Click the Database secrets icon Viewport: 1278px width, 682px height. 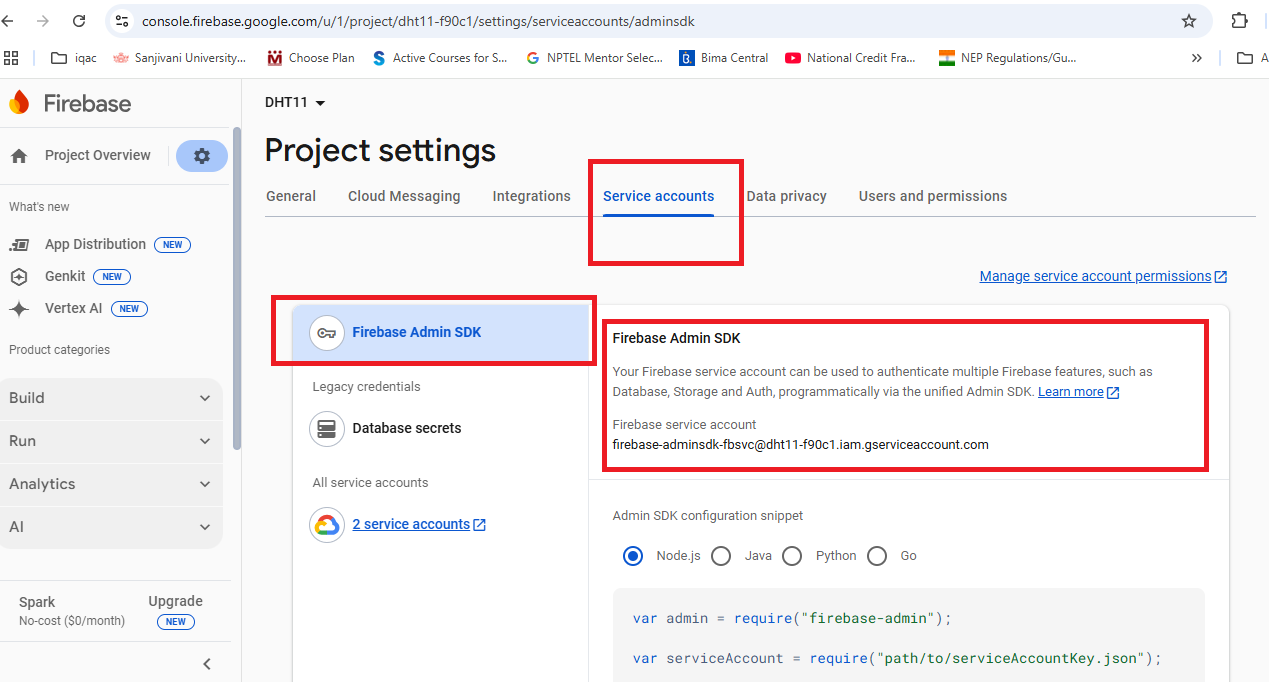[x=327, y=428]
